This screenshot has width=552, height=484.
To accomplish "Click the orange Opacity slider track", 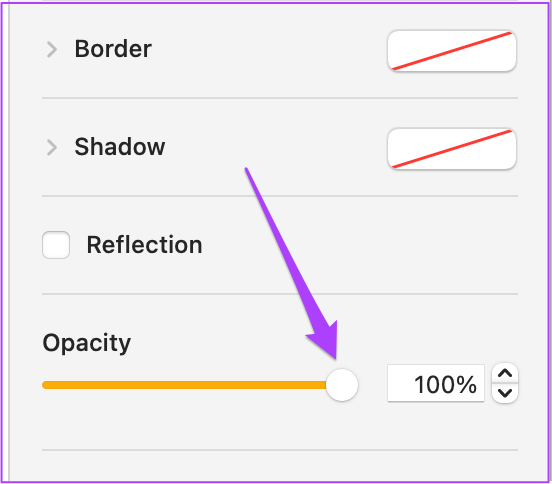I will [185, 385].
